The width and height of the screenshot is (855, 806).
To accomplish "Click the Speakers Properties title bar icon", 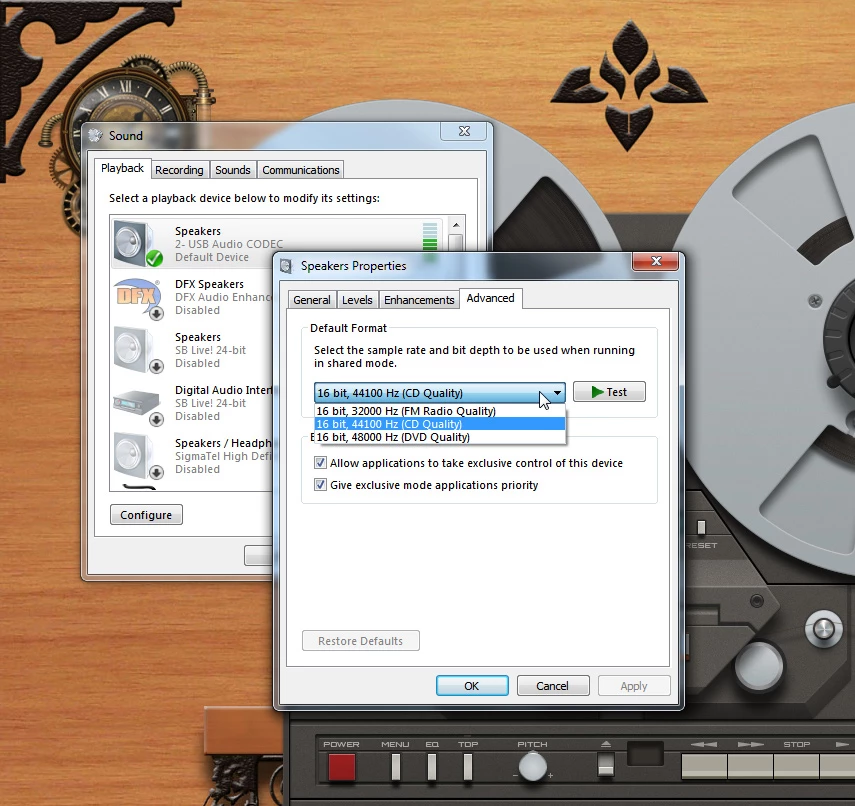I will (x=286, y=266).
